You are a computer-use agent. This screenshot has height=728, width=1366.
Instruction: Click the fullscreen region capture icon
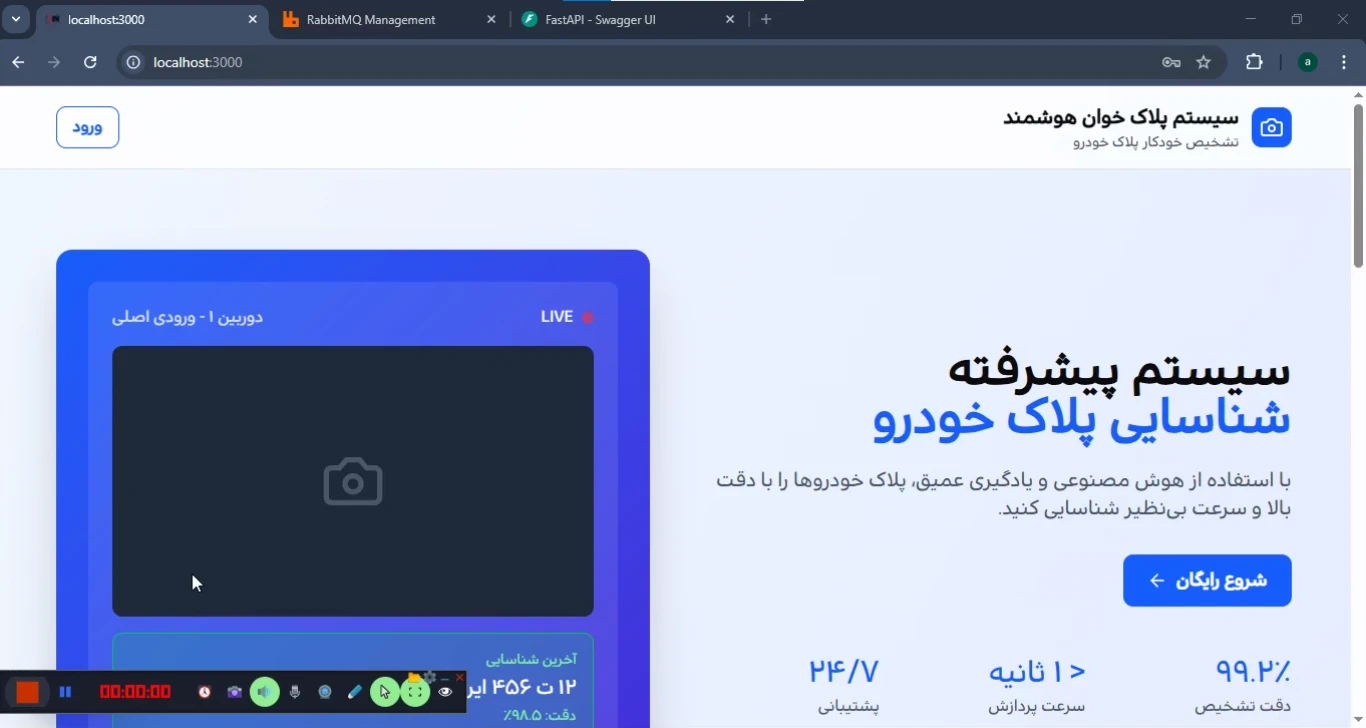415,692
